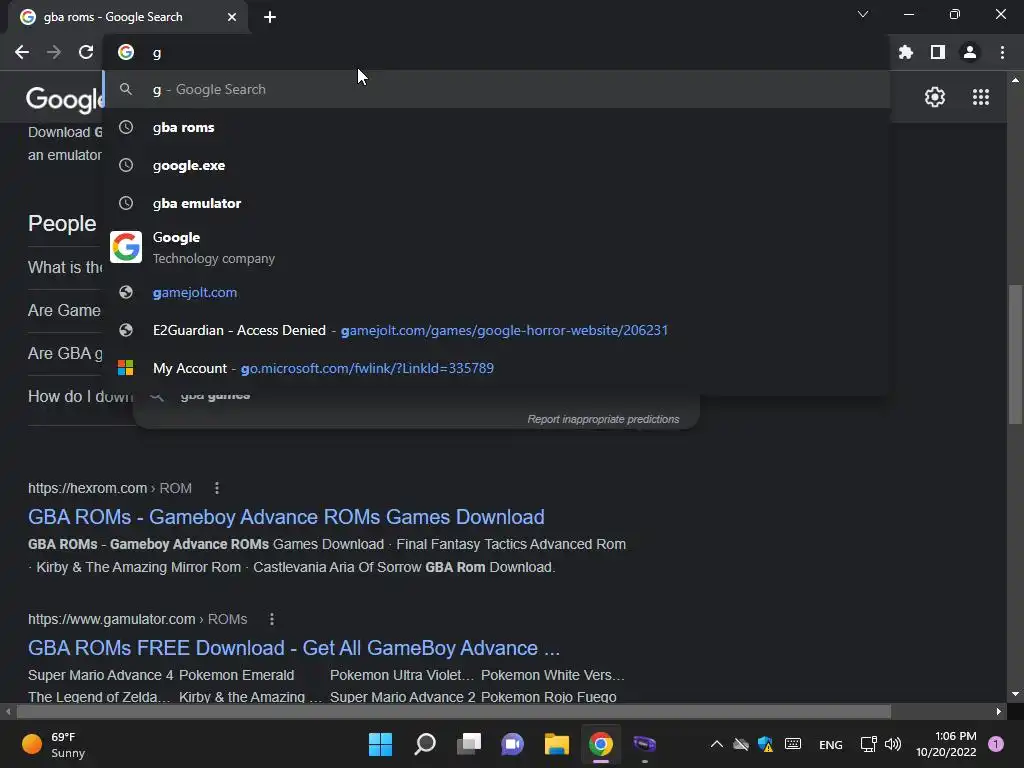The height and width of the screenshot is (768, 1024).
Task: Close the 'gba roms - Google Search' tab
Action: point(232,17)
